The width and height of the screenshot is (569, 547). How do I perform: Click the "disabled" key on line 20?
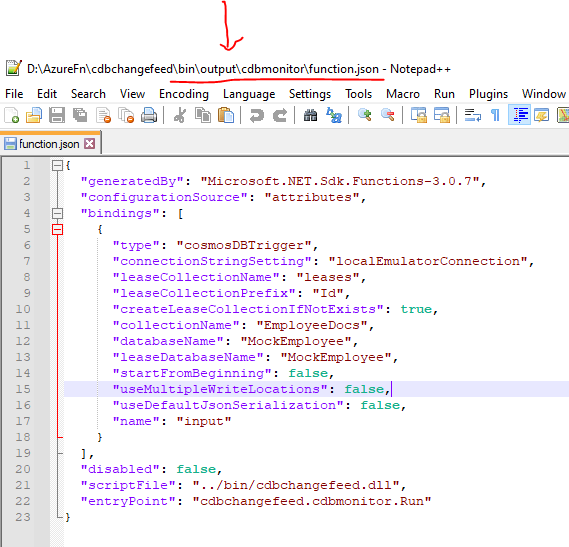tap(120, 469)
